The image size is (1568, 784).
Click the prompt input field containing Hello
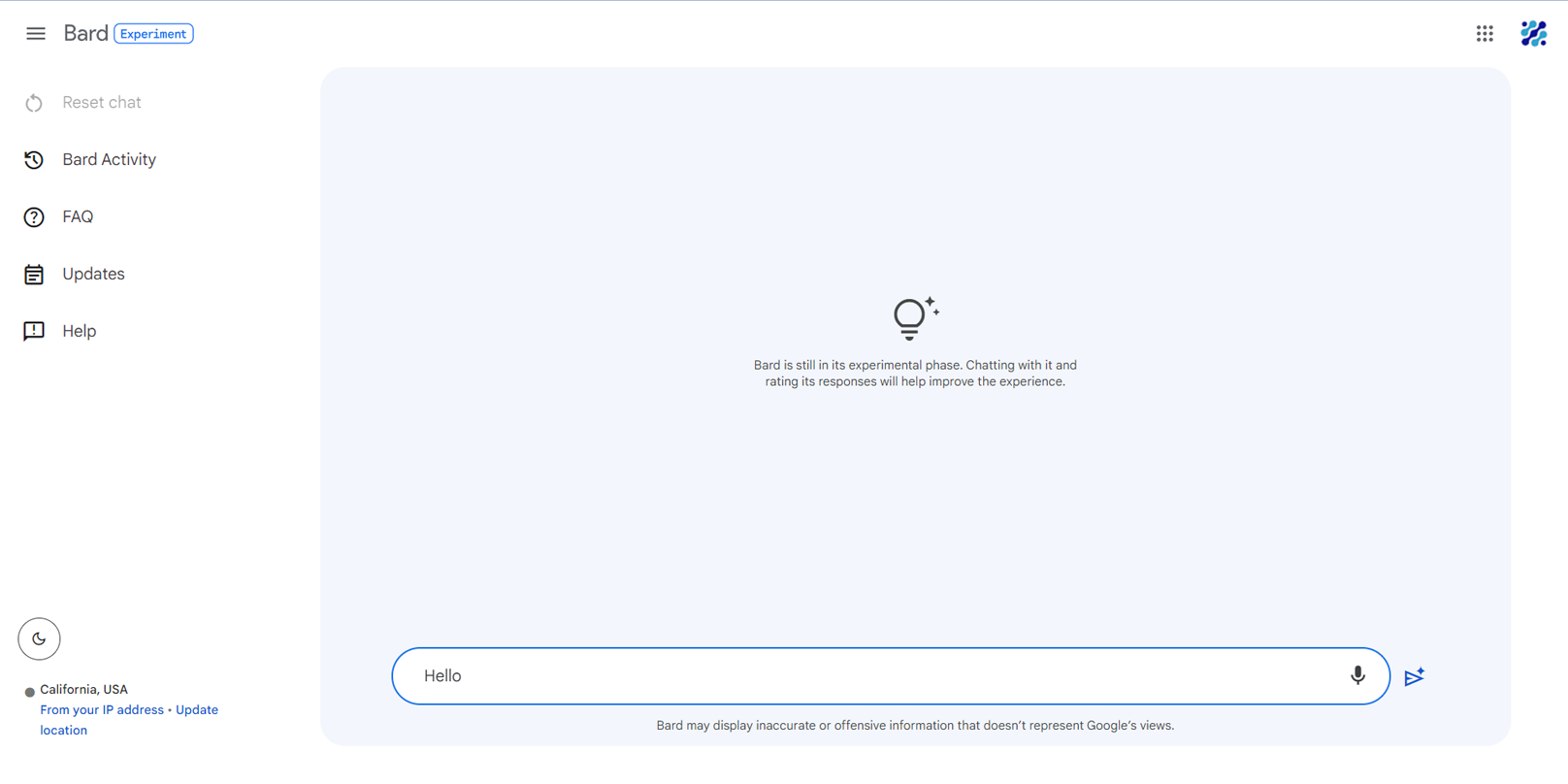pyautogui.click(x=891, y=676)
